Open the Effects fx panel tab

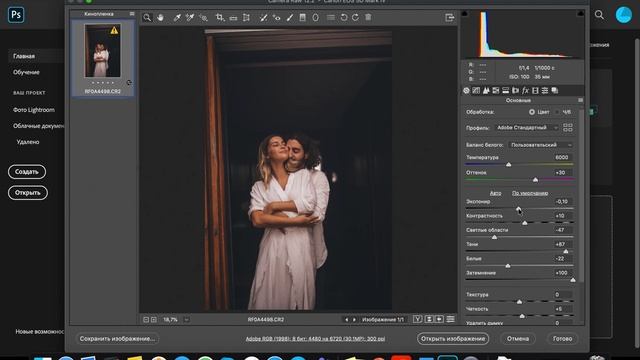click(525, 91)
